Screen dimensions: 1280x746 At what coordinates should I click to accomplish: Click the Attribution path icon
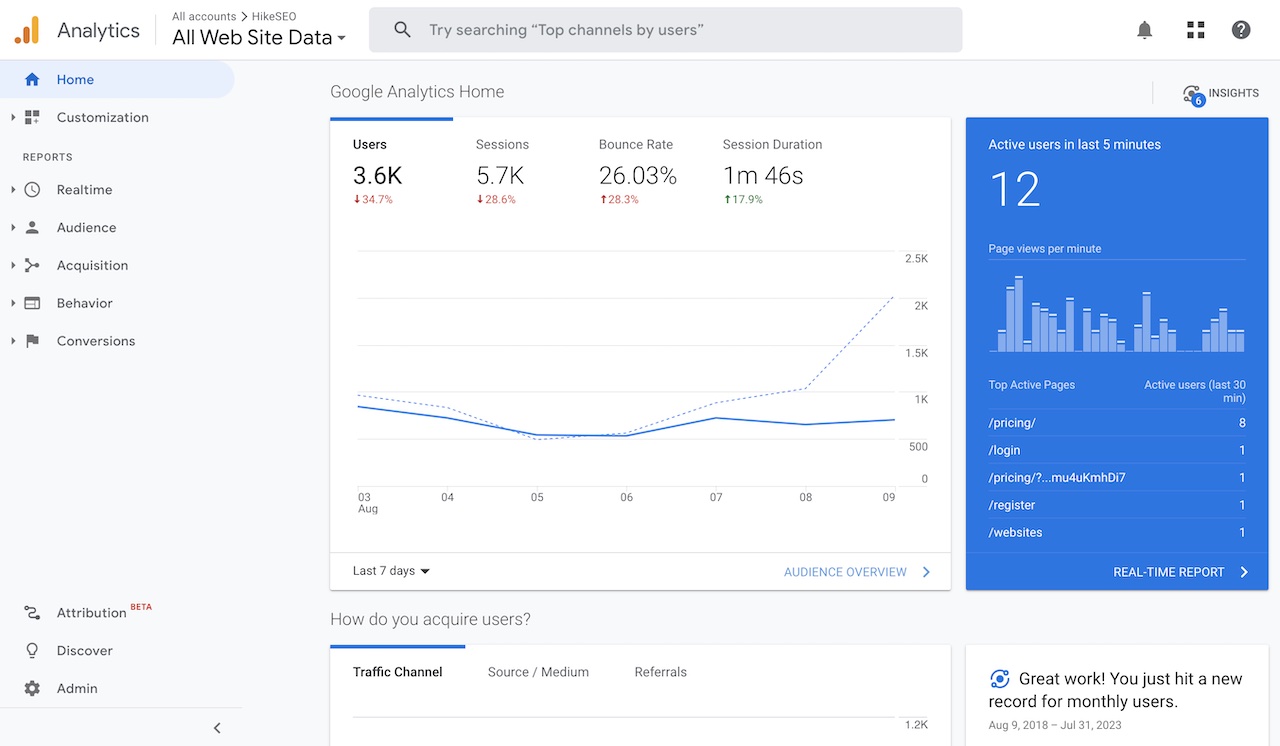click(x=32, y=613)
